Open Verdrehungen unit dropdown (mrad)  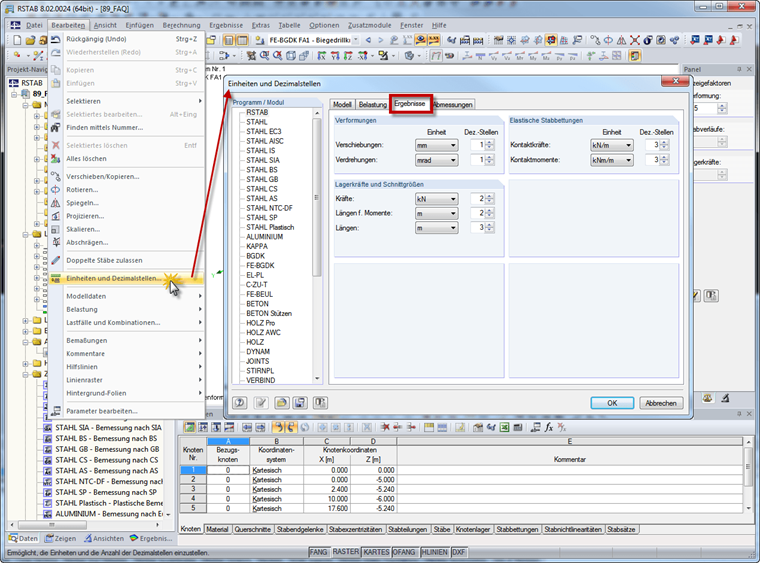(x=436, y=160)
